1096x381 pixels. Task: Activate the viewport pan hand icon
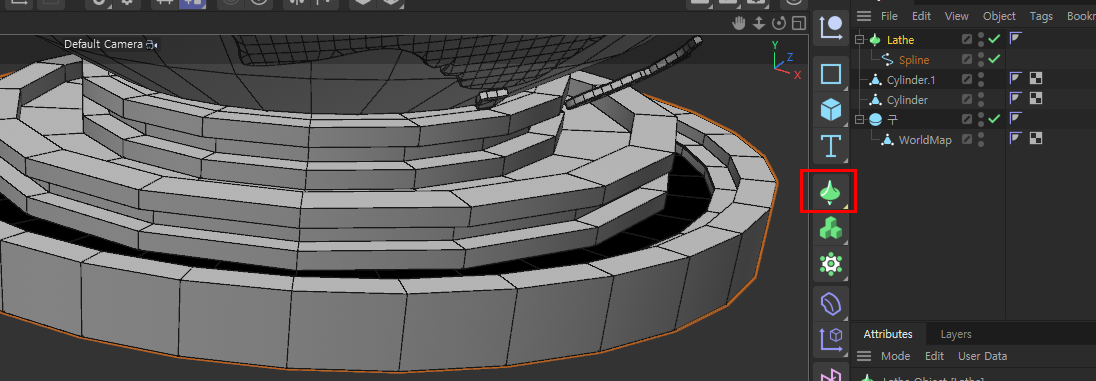pos(739,24)
